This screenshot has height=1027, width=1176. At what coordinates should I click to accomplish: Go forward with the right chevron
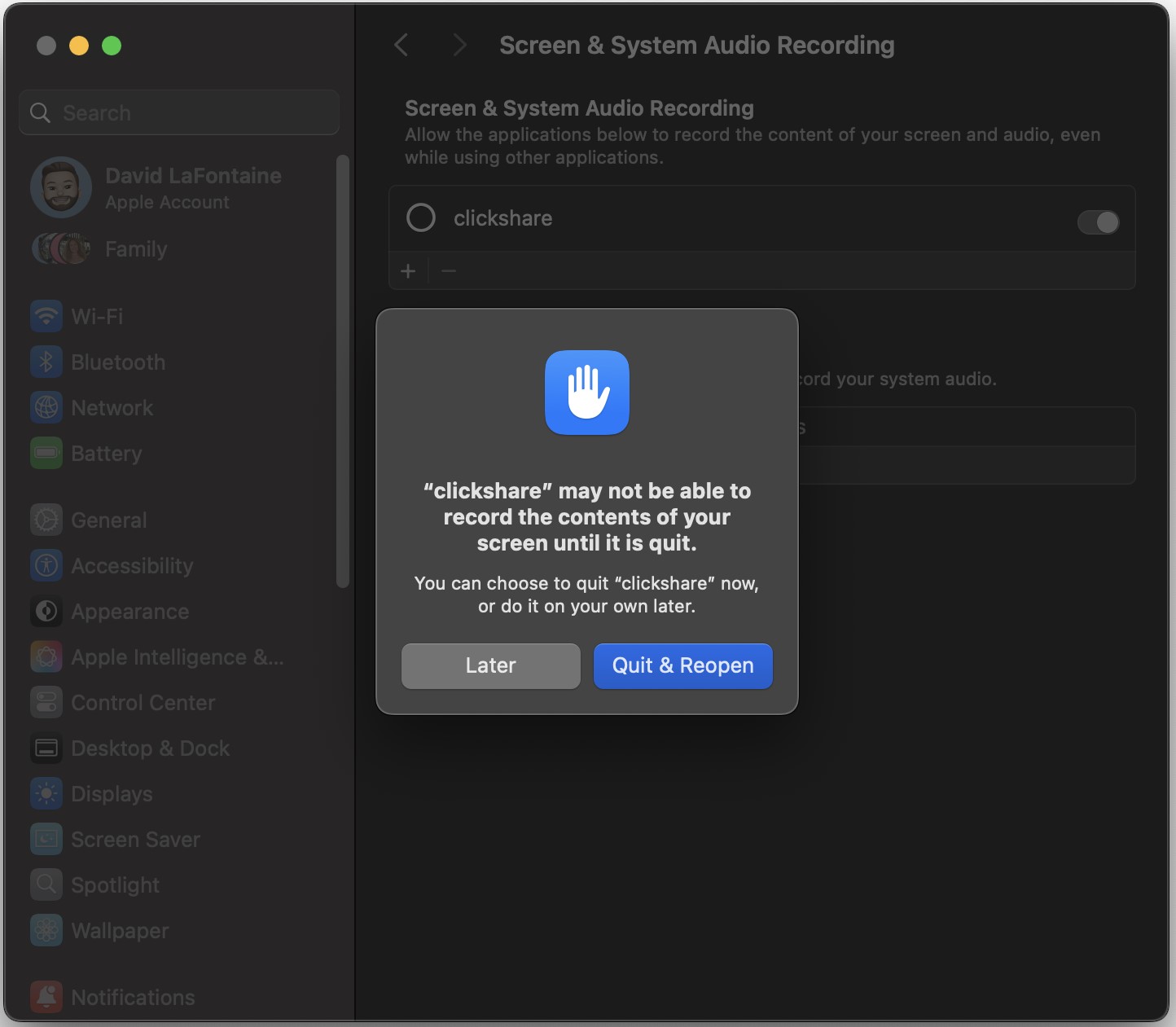pyautogui.click(x=459, y=45)
